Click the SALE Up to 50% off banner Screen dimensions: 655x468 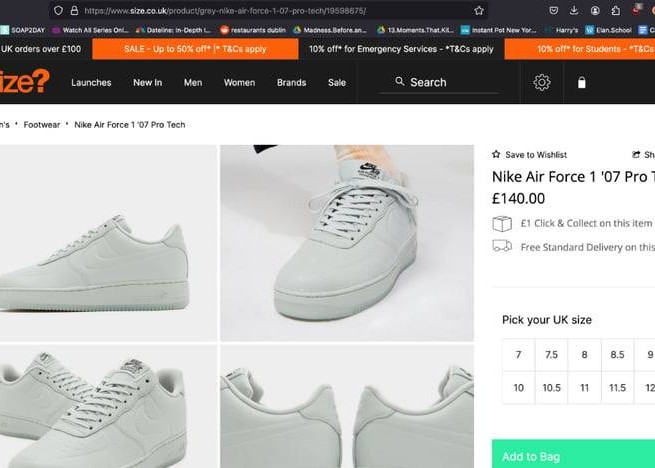195,49
